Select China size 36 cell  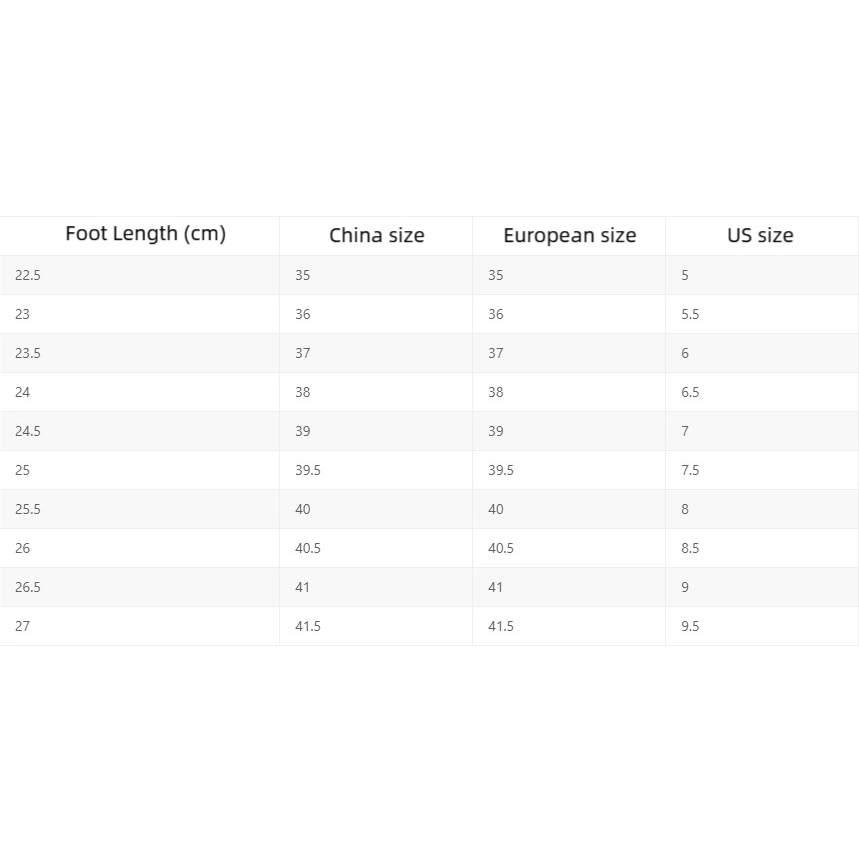click(x=303, y=314)
